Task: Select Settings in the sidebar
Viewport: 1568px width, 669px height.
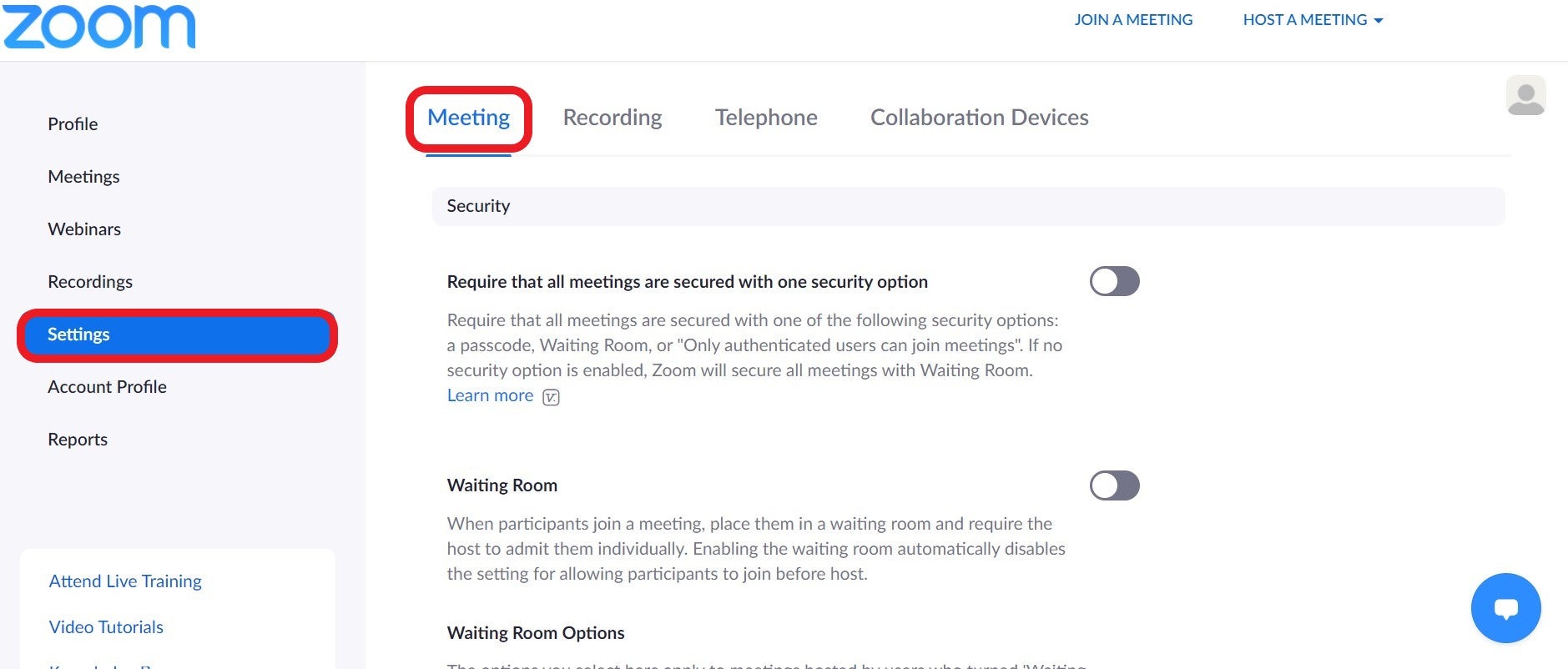Action: click(x=178, y=335)
